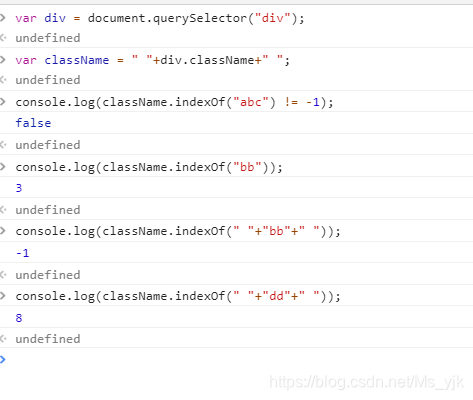Image resolution: width=473 pixels, height=400 pixels.
Task: Click undefined result below output -1
Action: [x=48, y=275]
